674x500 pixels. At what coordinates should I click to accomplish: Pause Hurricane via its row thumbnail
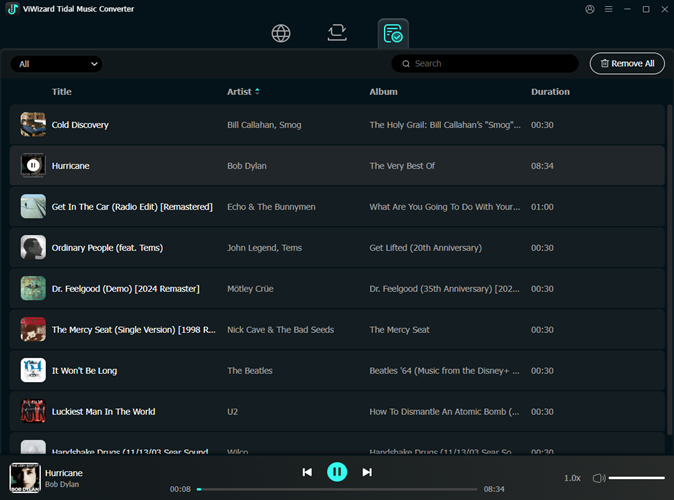[33, 165]
